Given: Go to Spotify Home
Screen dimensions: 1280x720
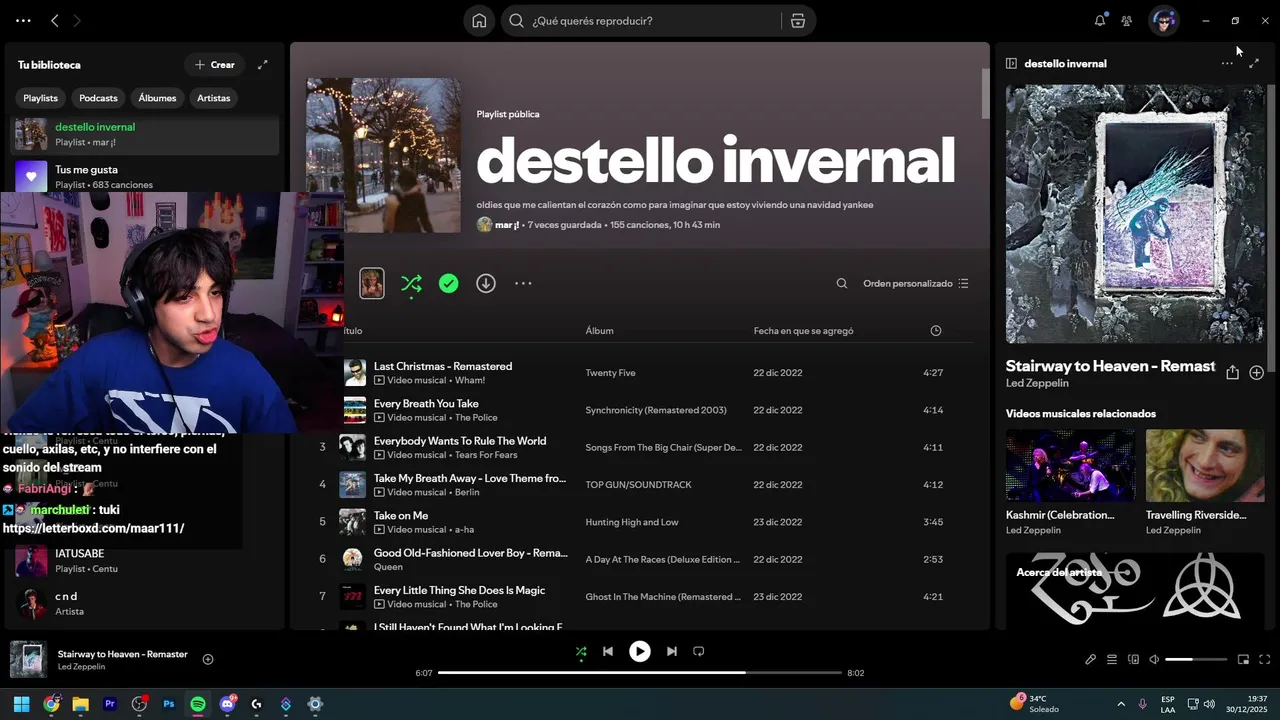Looking at the screenshot, I should (x=479, y=21).
